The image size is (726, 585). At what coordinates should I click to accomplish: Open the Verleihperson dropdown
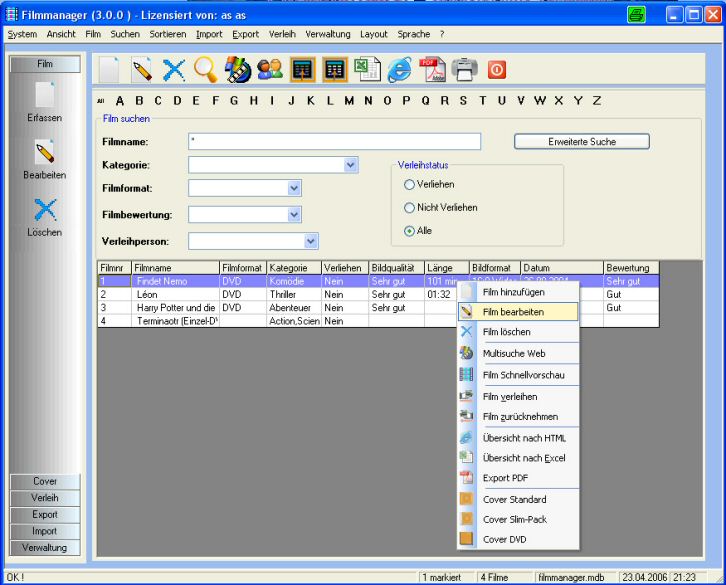coord(311,241)
